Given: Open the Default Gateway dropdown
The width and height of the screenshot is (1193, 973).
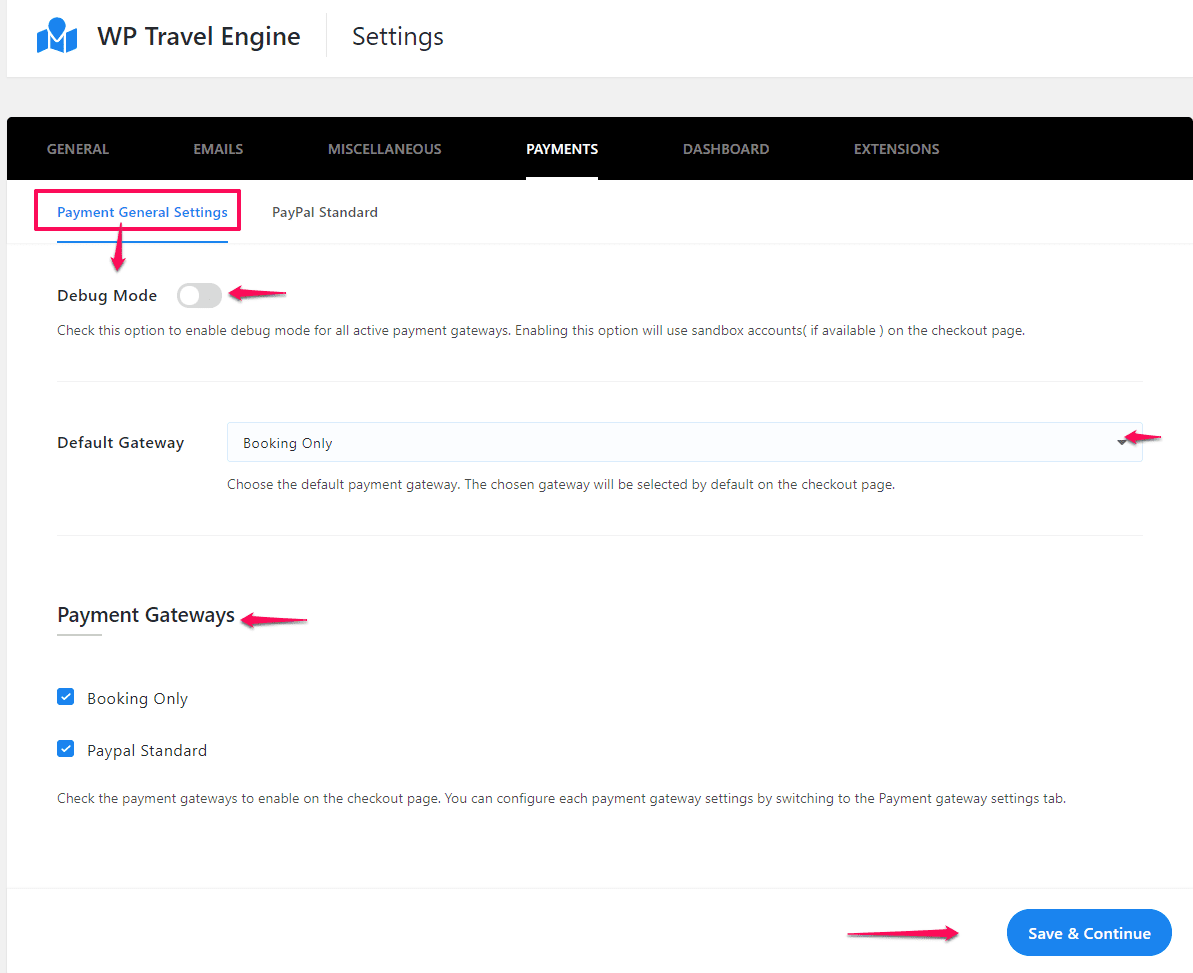Looking at the screenshot, I should pyautogui.click(x=684, y=442).
